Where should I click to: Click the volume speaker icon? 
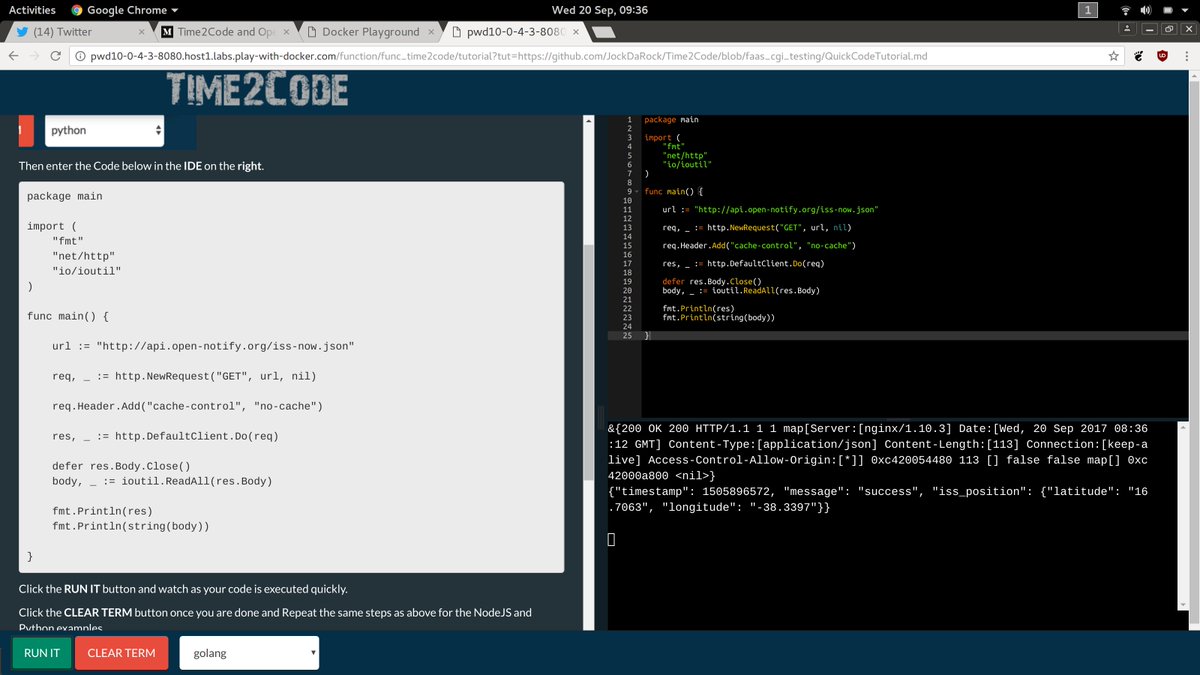(x=1147, y=10)
